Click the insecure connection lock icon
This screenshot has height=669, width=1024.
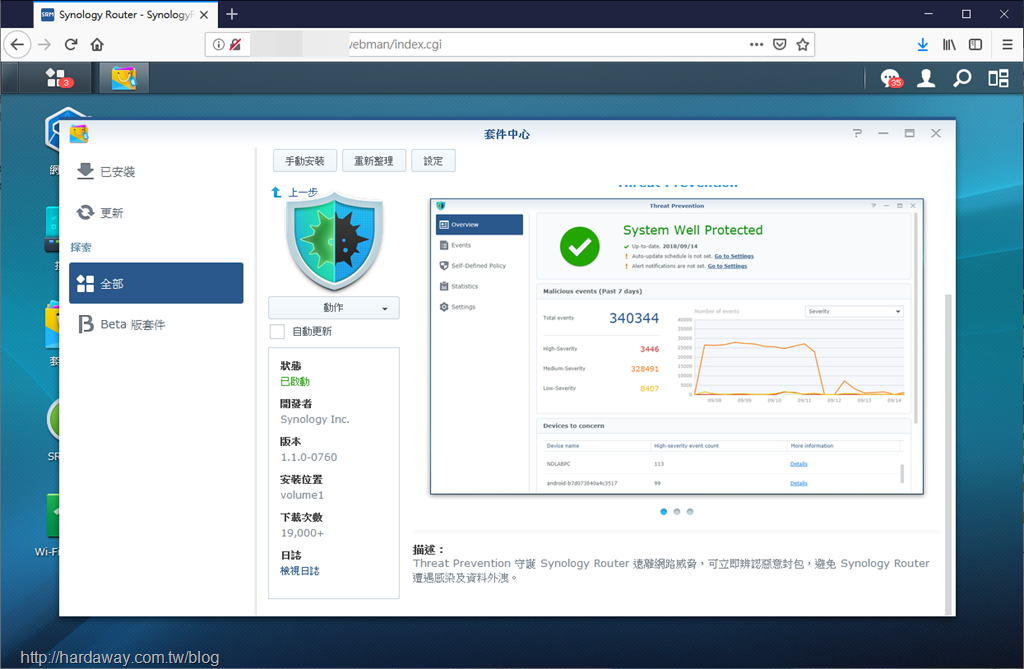click(x=235, y=44)
